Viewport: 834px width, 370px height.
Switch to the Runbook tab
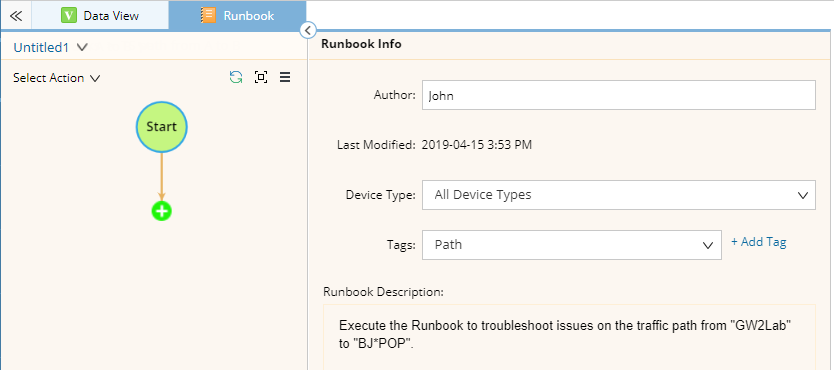[237, 15]
